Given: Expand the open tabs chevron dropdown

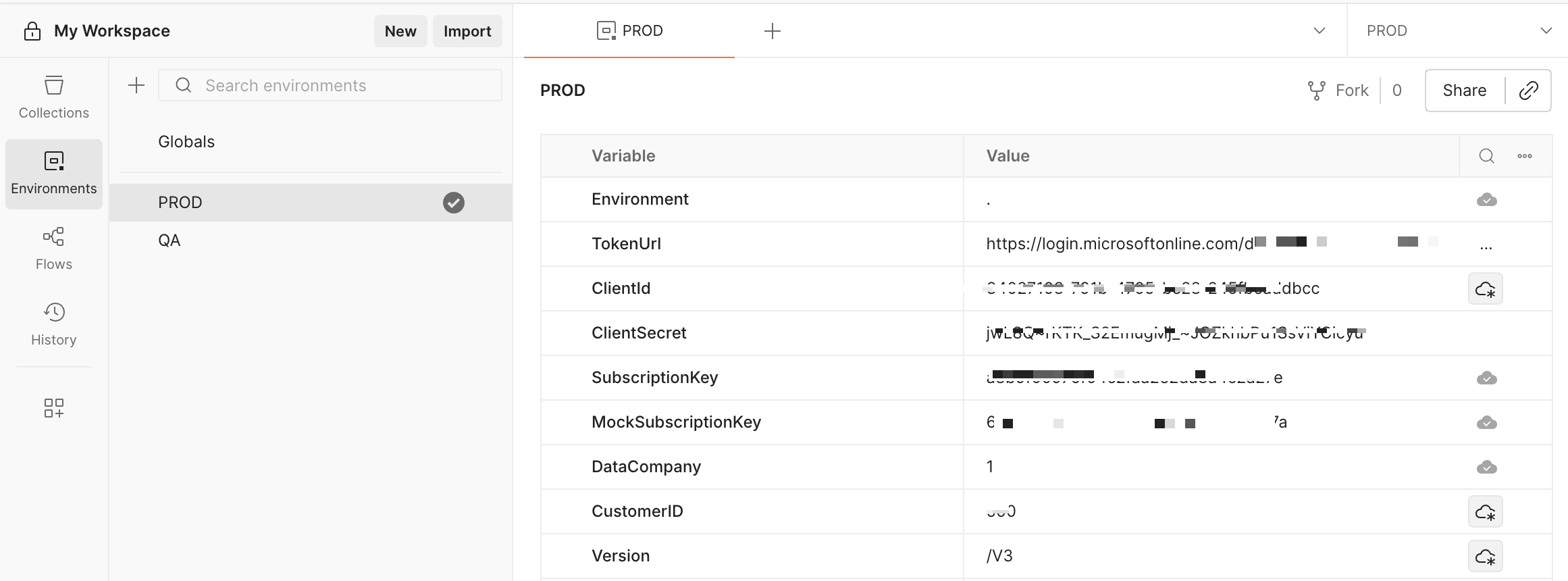Looking at the screenshot, I should click(1319, 31).
